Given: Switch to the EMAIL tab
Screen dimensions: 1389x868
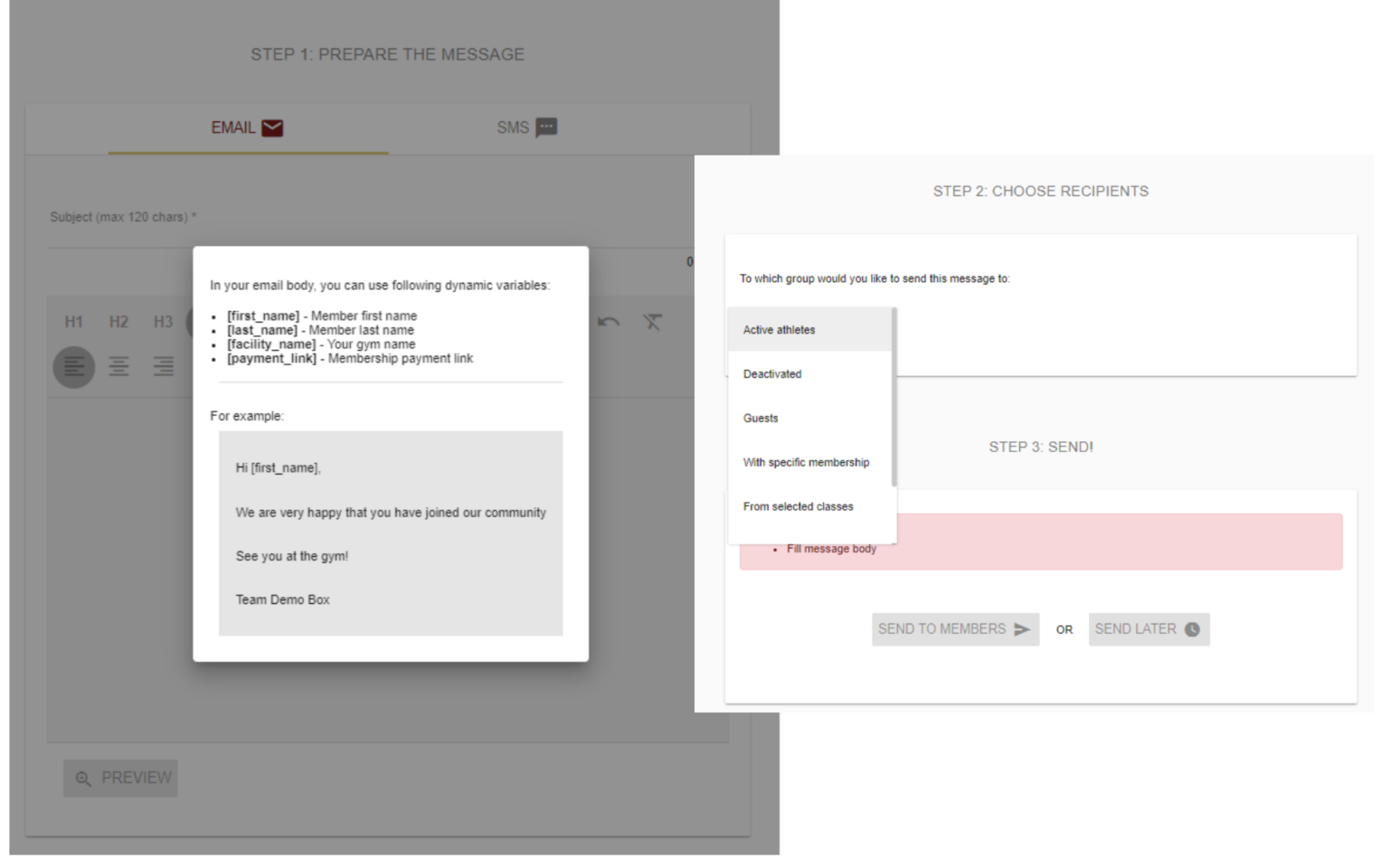Looking at the screenshot, I should pos(247,127).
